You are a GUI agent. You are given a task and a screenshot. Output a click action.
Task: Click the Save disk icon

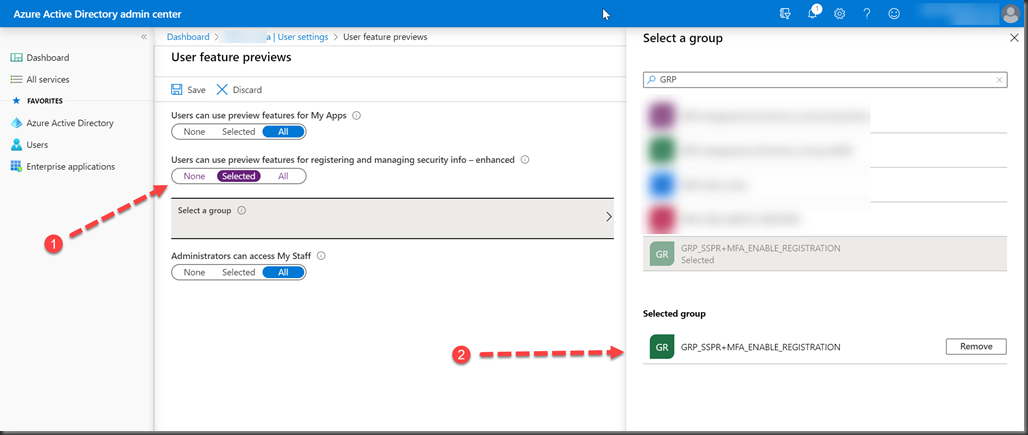point(177,90)
